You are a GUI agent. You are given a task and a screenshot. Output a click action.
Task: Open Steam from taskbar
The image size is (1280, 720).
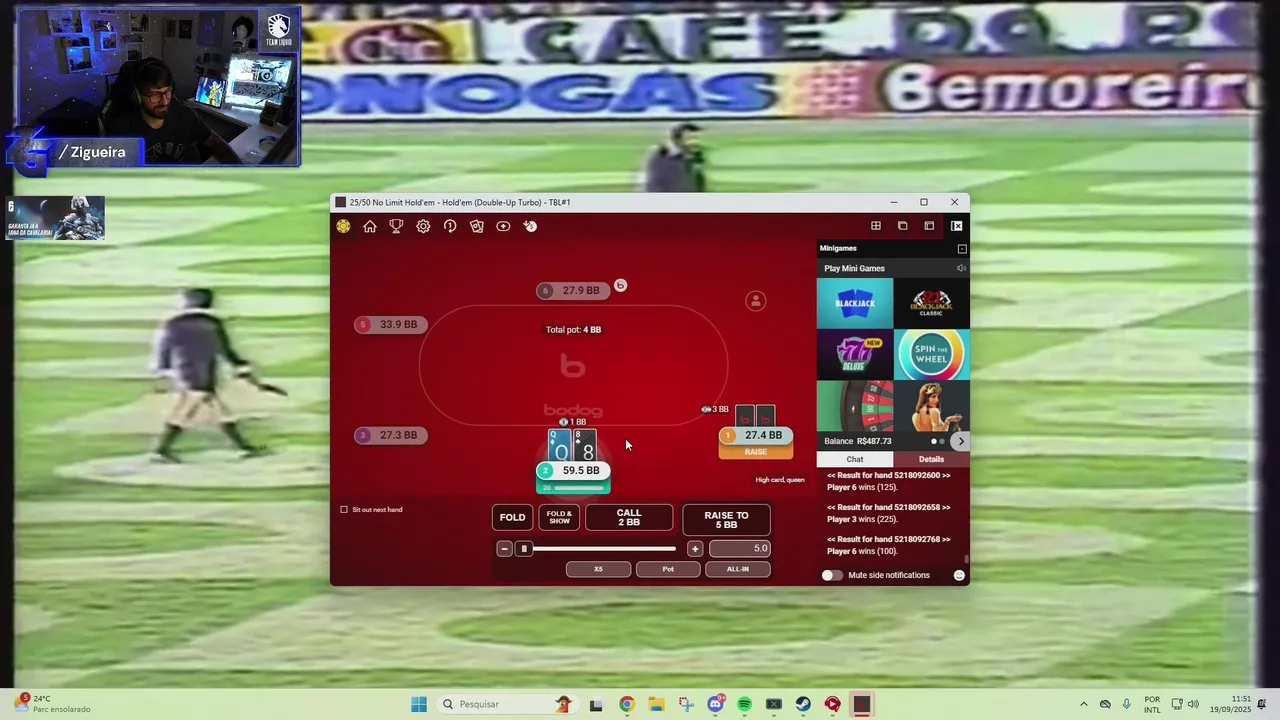tap(803, 704)
